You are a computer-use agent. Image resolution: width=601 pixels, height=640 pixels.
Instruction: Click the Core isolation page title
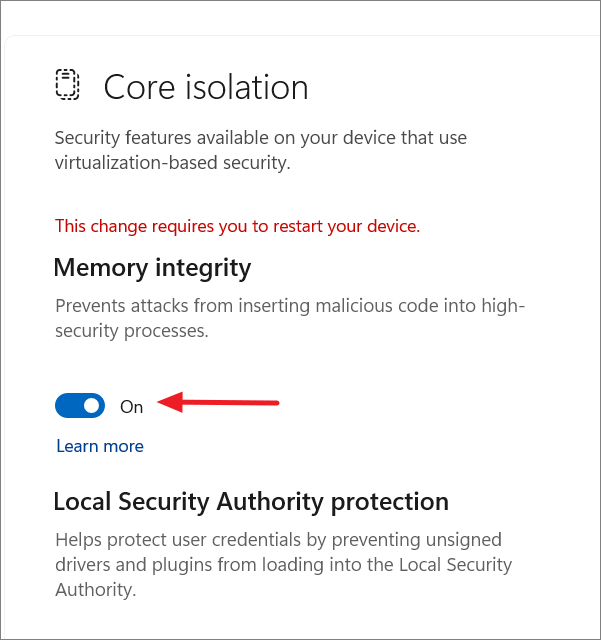206,87
